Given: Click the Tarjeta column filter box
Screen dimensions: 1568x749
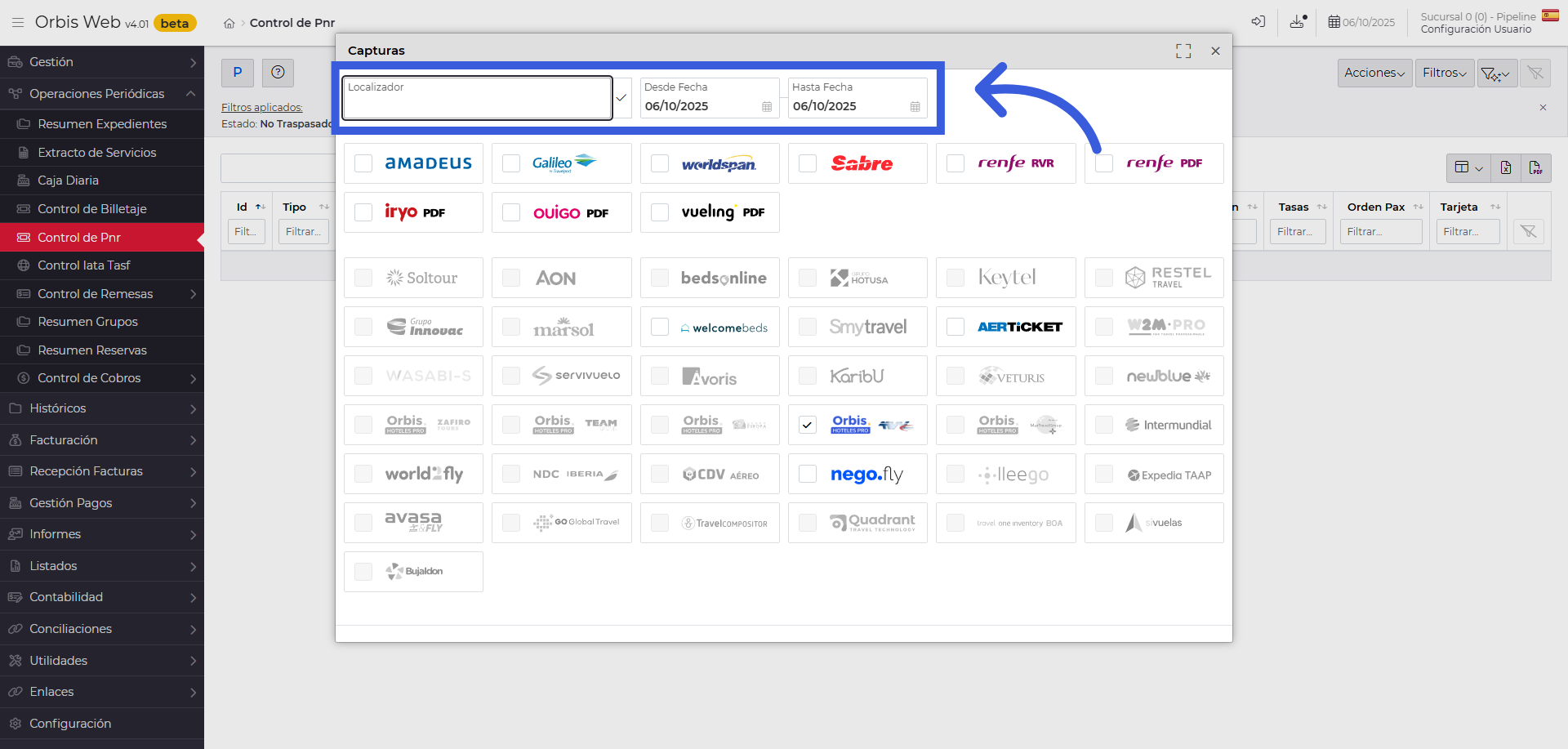Looking at the screenshot, I should point(1468,232).
